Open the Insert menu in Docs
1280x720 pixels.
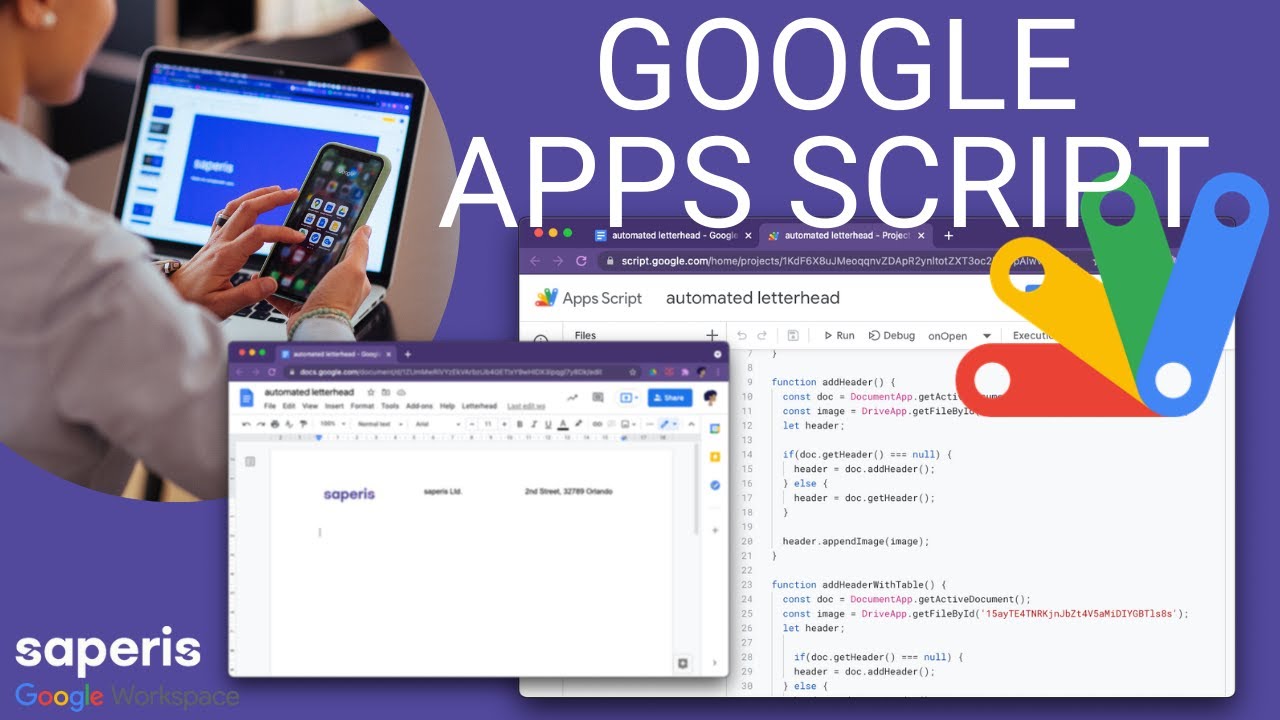(x=334, y=406)
